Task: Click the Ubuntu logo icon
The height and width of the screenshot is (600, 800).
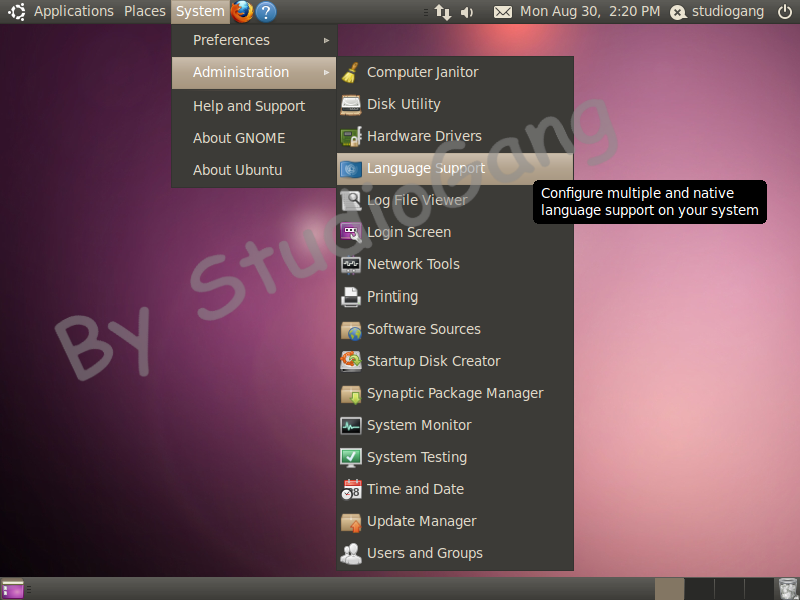Action: (x=16, y=11)
